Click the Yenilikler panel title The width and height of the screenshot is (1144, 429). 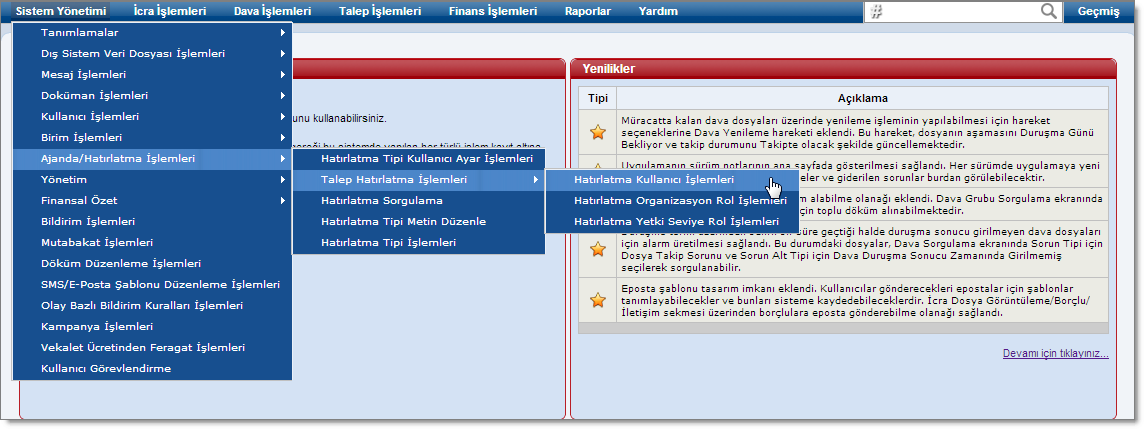[x=608, y=69]
